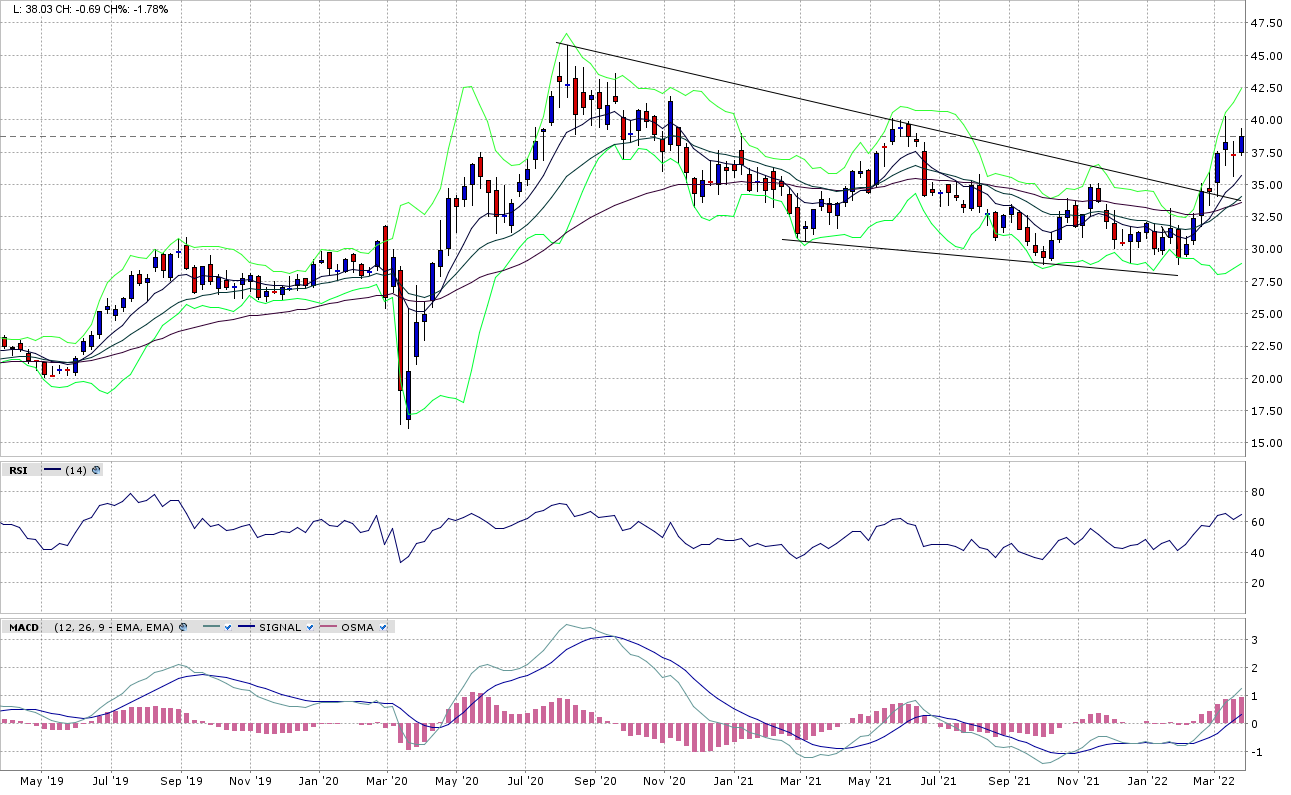The image size is (1291, 795).
Task: Select the teal MACD line color swatch
Action: [x=210, y=627]
